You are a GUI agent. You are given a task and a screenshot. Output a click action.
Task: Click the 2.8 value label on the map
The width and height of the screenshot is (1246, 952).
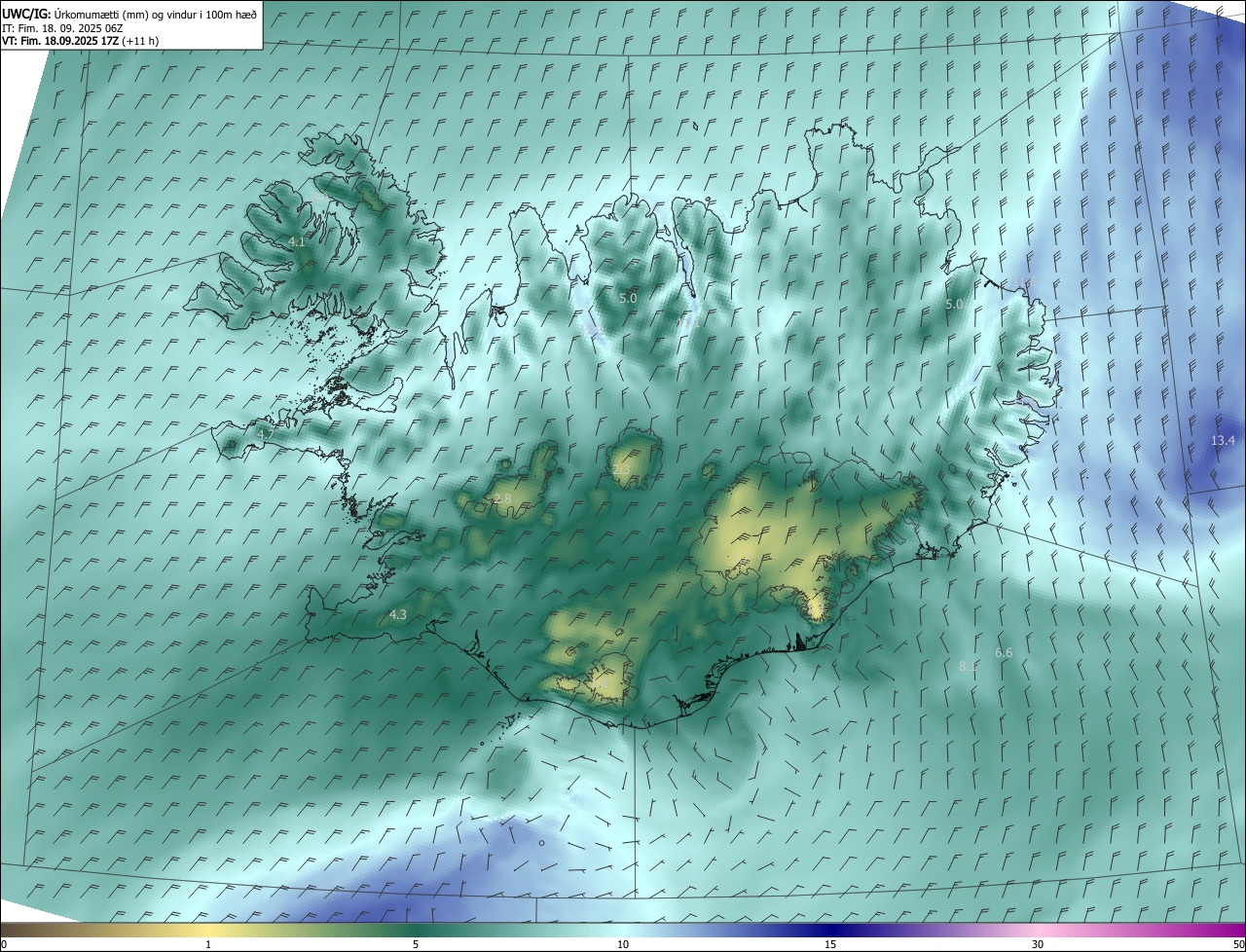[502, 499]
